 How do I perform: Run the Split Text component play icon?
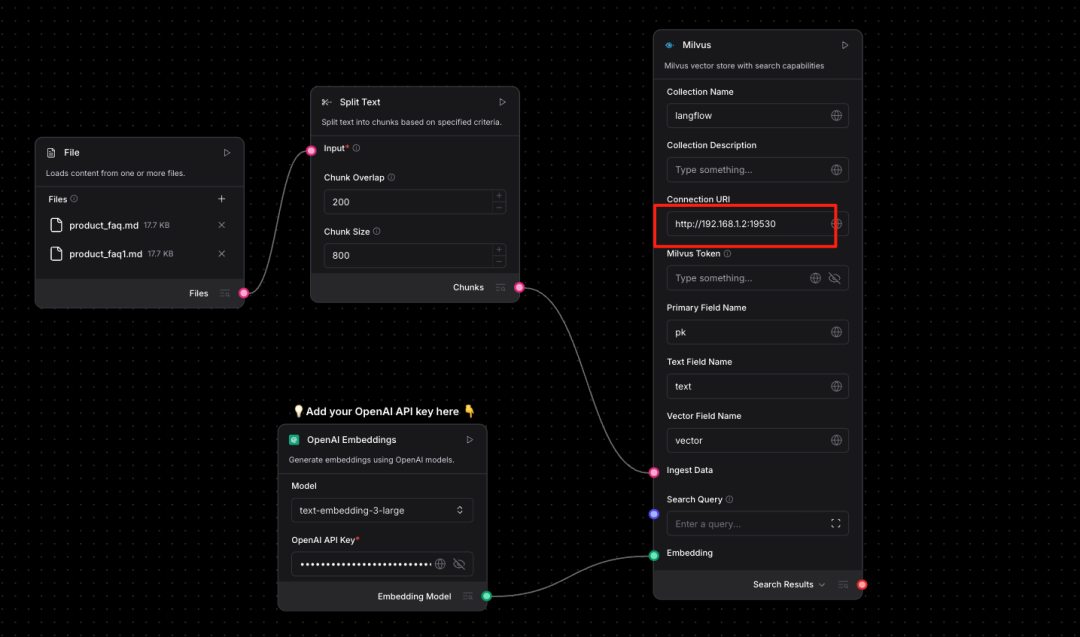502,102
